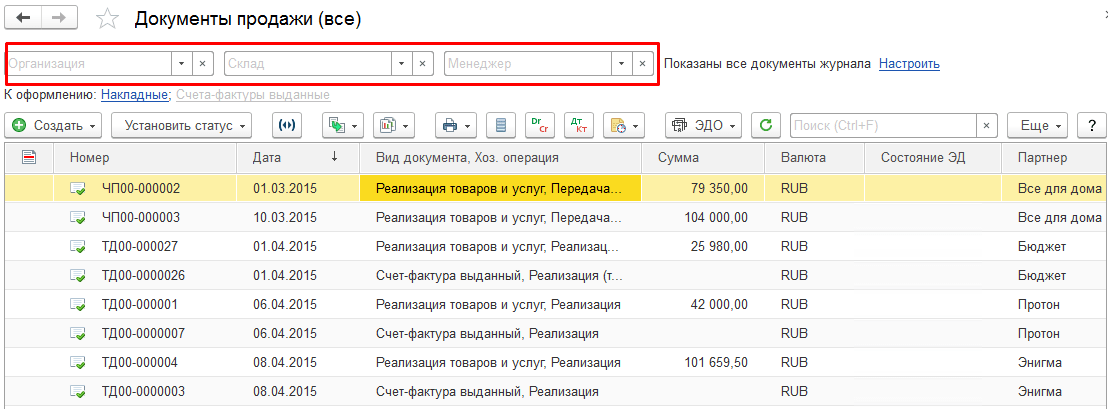Open the help question mark button
The width and height of the screenshot is (1108, 409).
(x=1090, y=126)
